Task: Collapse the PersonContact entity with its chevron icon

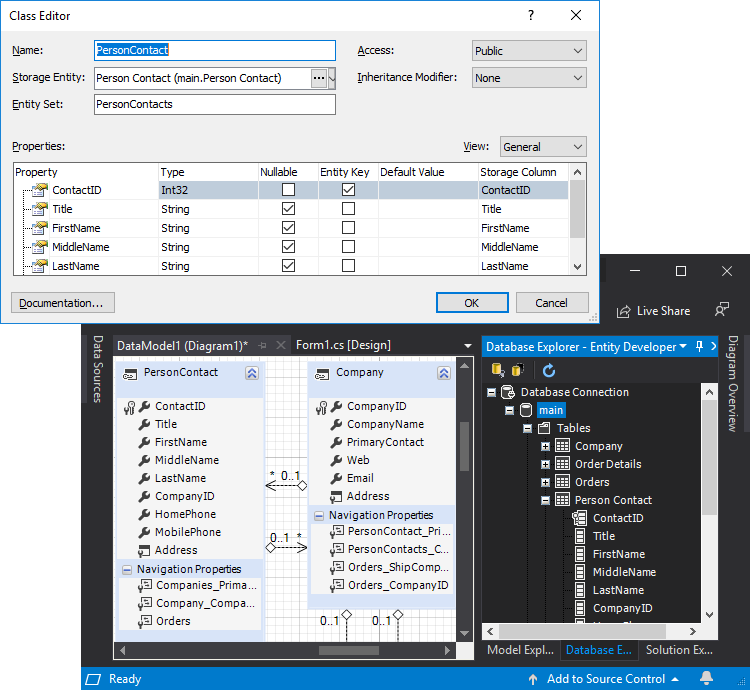Action: (252, 373)
